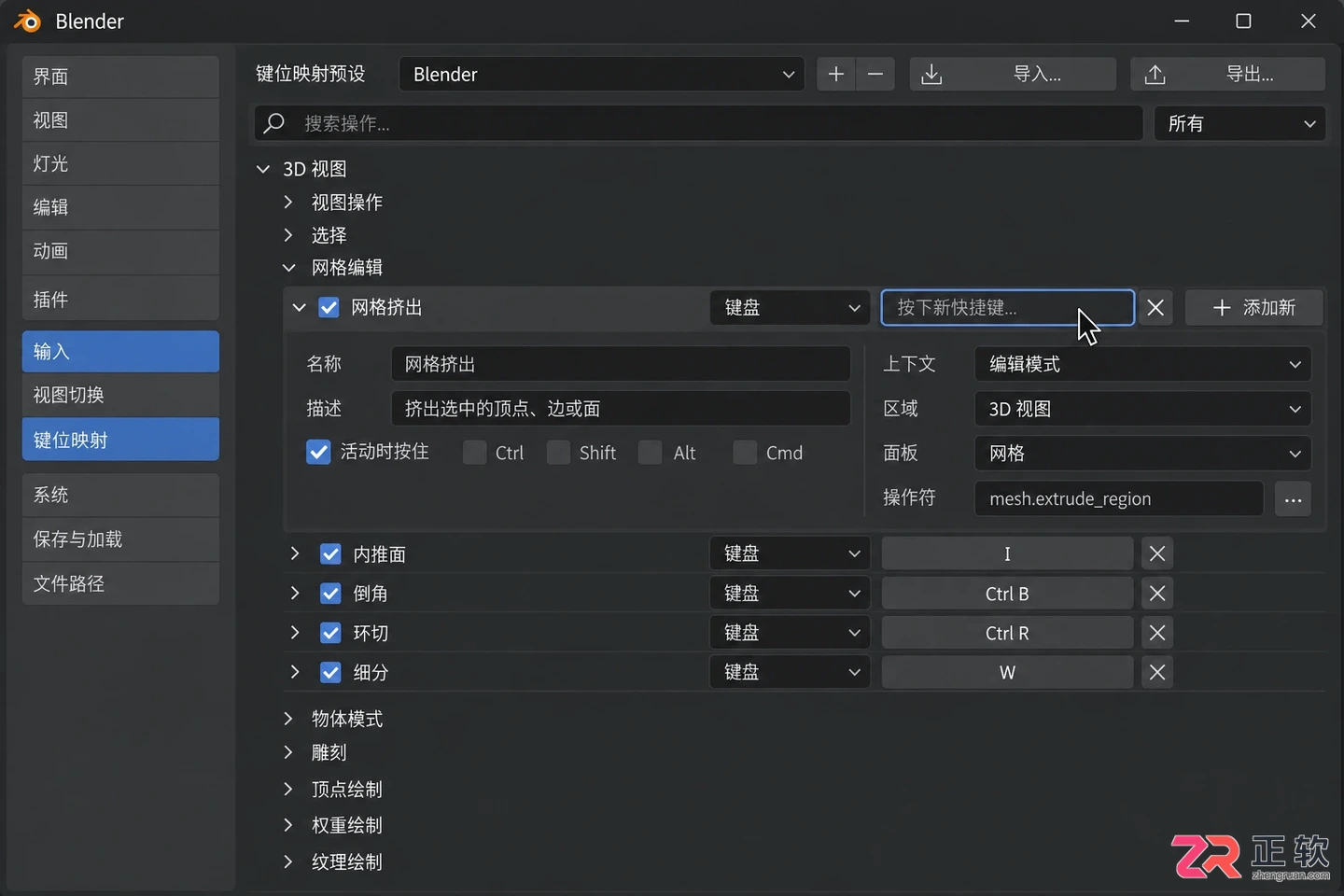Click the Blender logo icon
Image resolution: width=1344 pixels, height=896 pixels.
click(x=28, y=21)
